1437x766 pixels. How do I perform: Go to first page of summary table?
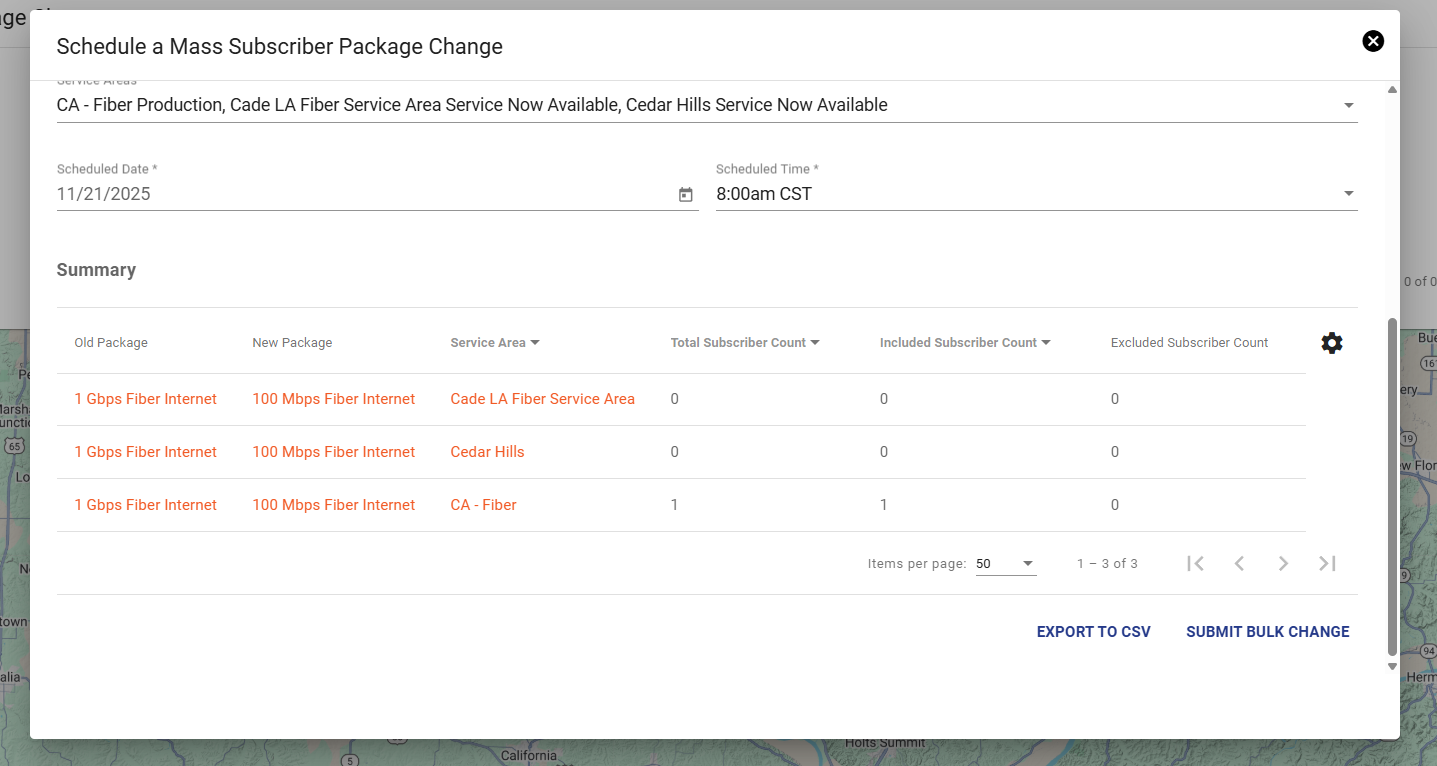(1195, 564)
